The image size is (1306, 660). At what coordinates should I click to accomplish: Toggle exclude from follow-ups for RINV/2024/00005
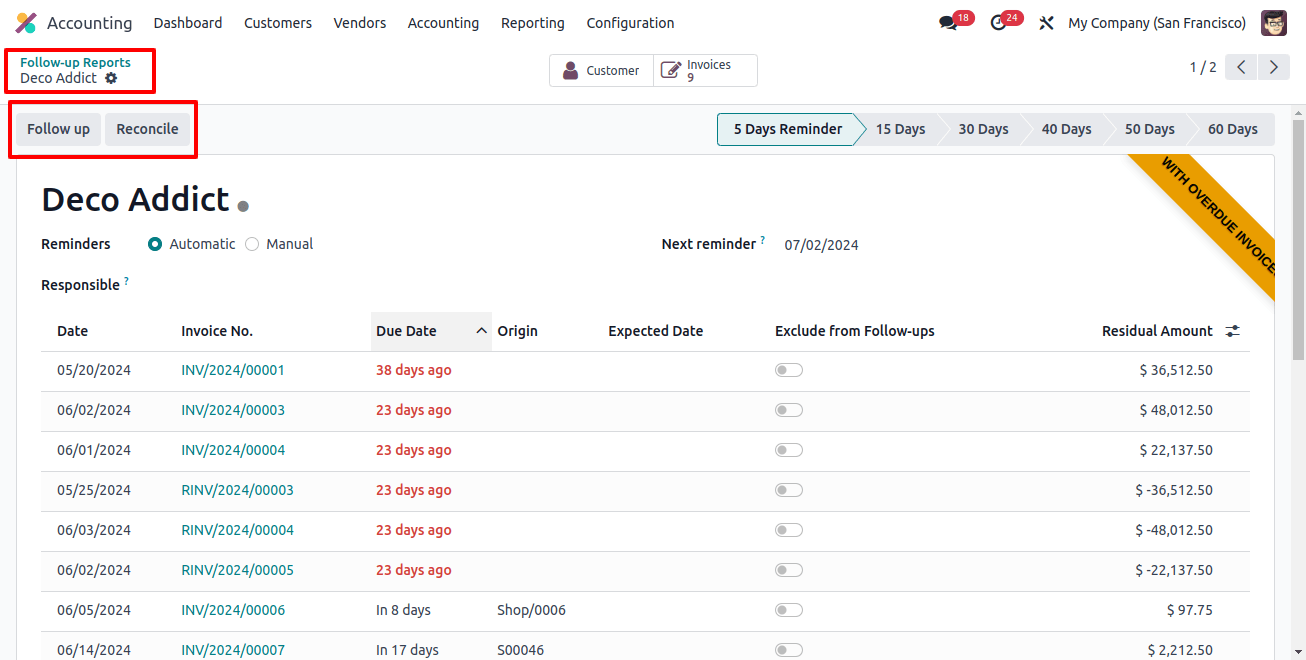tap(789, 570)
